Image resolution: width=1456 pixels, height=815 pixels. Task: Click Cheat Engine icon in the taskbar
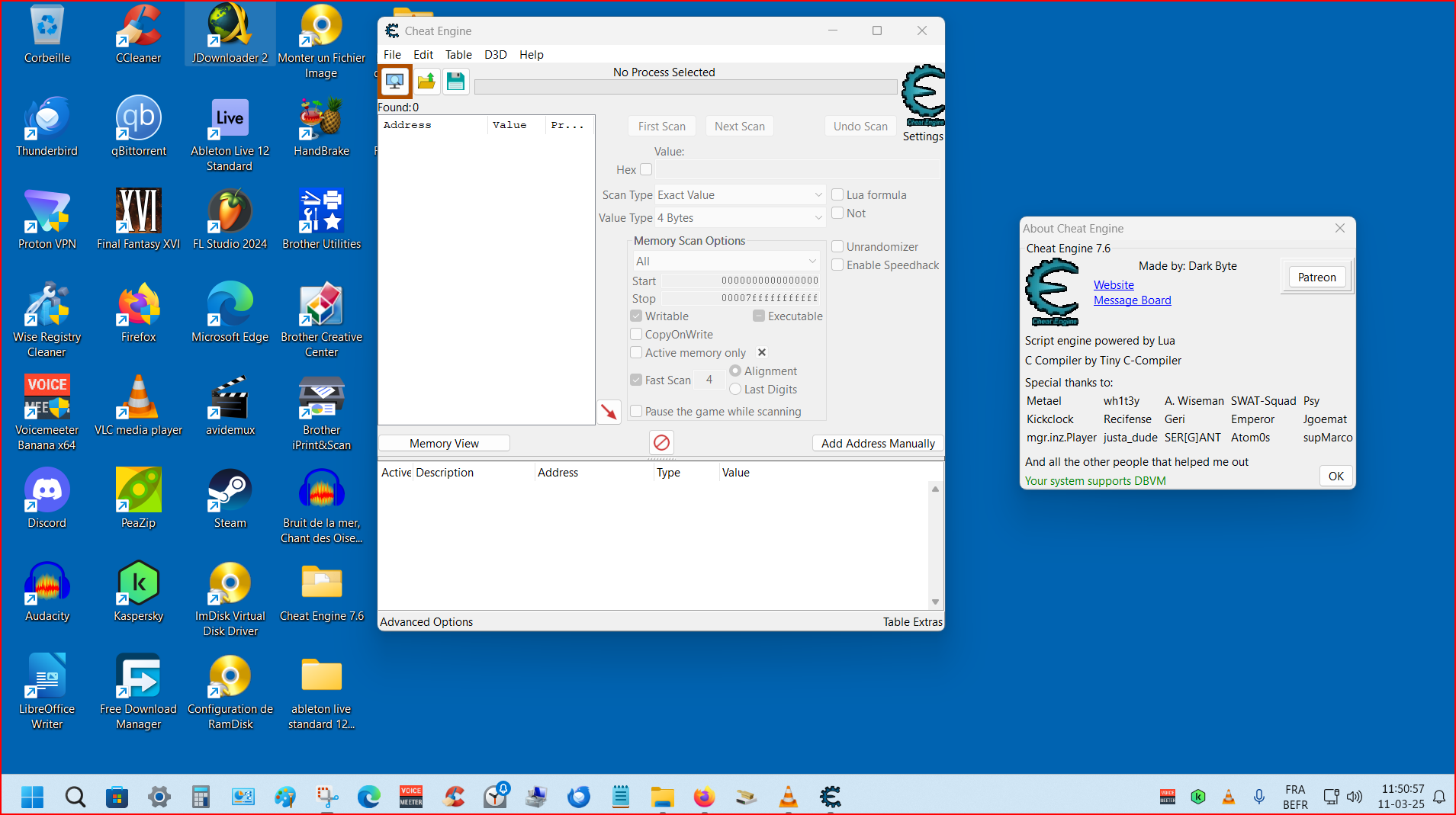coord(830,797)
